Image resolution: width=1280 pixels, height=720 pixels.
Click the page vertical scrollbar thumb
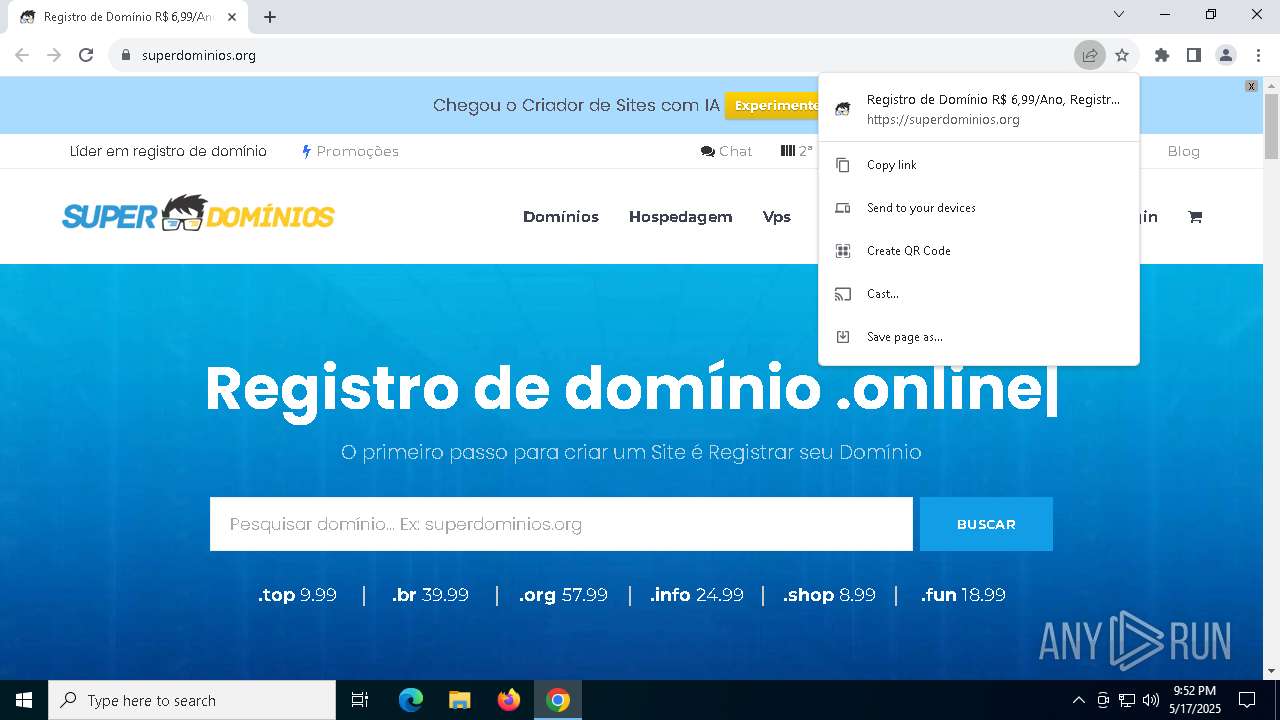pos(1271,127)
